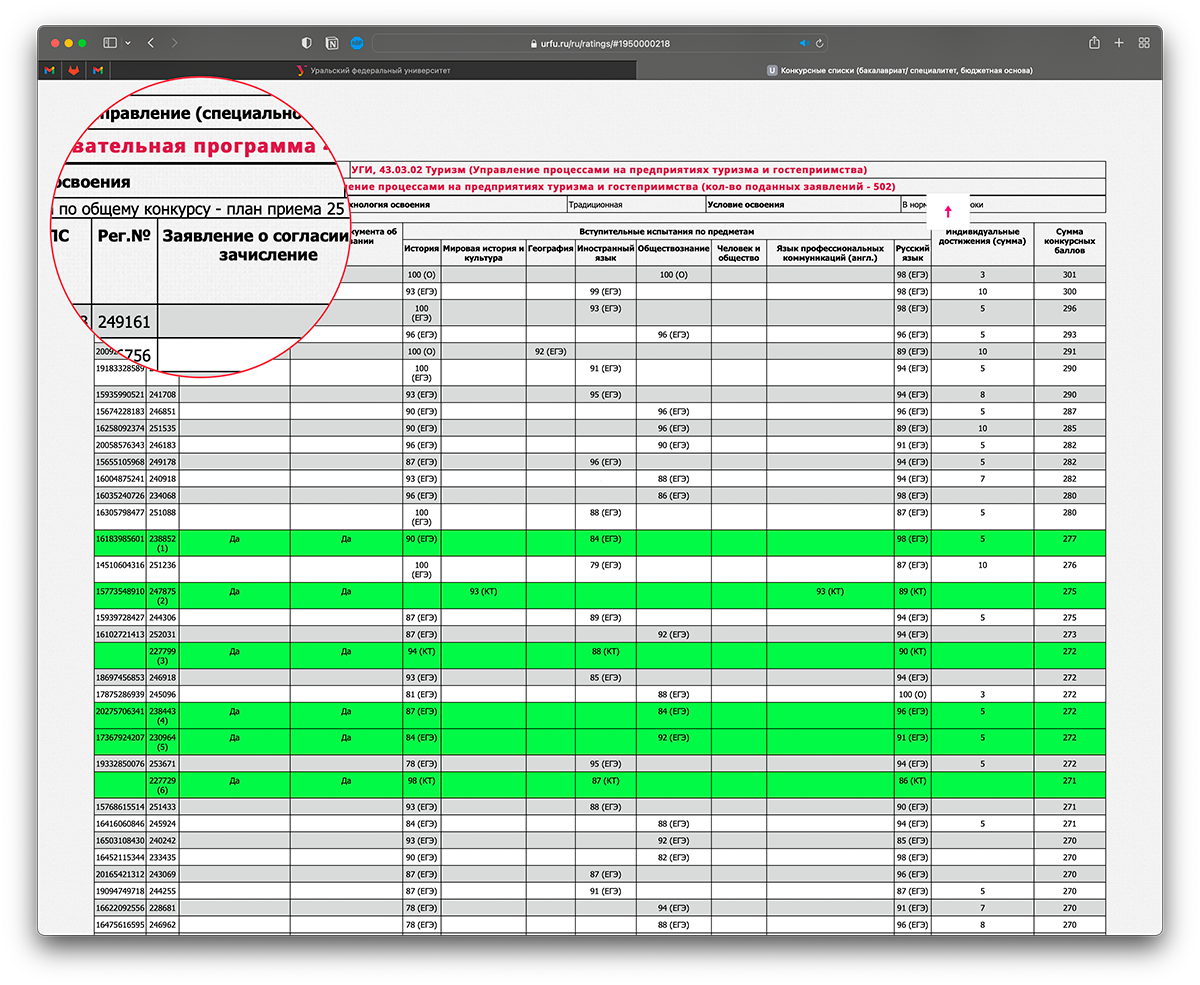Reload the urfu.ru ratings page
This screenshot has width=1200, height=985.
(820, 43)
